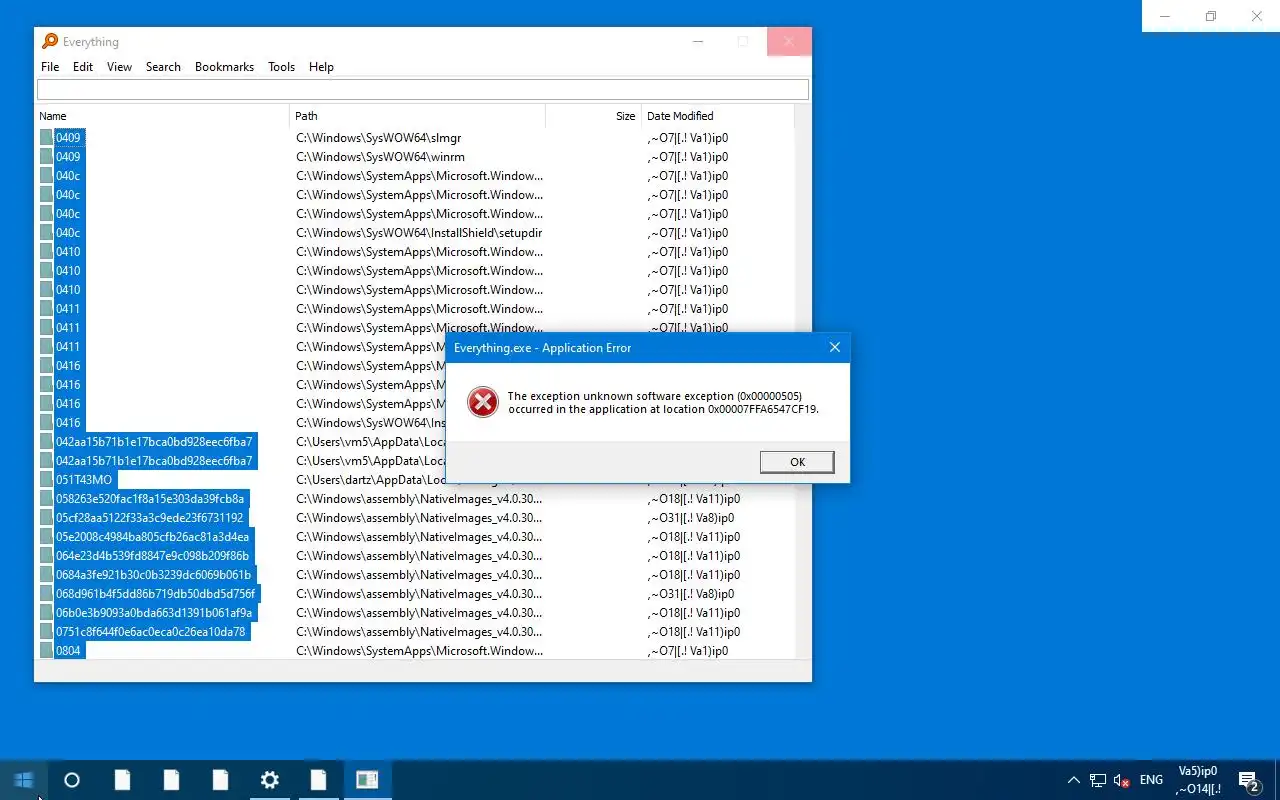The height and width of the screenshot is (800, 1280).
Task: Sort by Date Modified column header
Action: tap(717, 116)
